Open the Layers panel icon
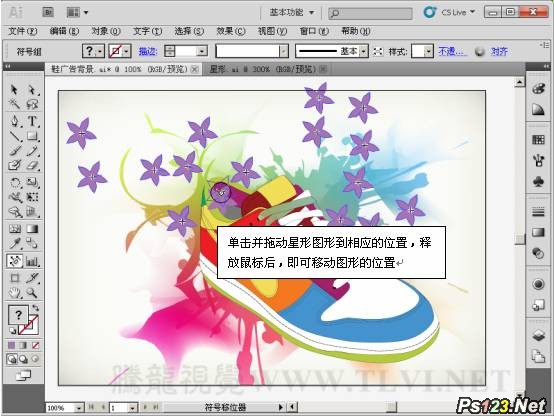Screen dimensions: 554x416 pos(538,335)
